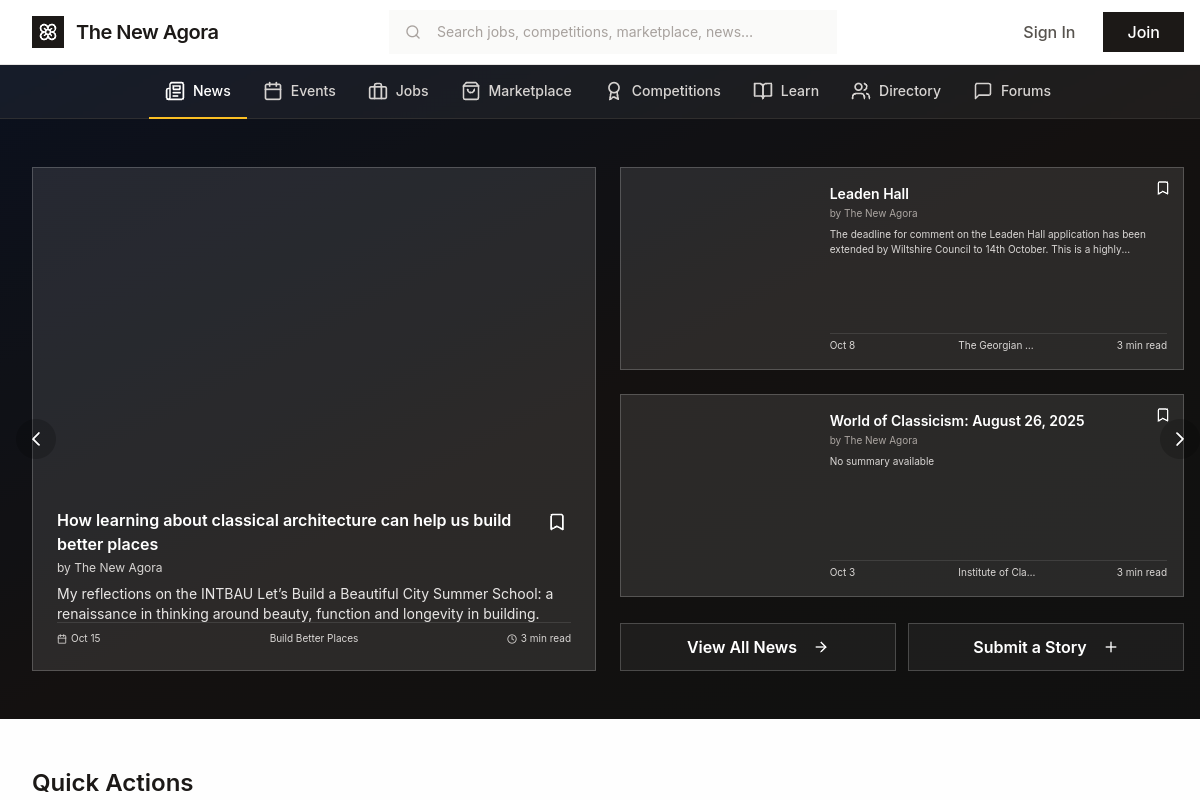Advance to next carousel slide
Viewport: 1200px width, 800px height.
[x=1178, y=439]
